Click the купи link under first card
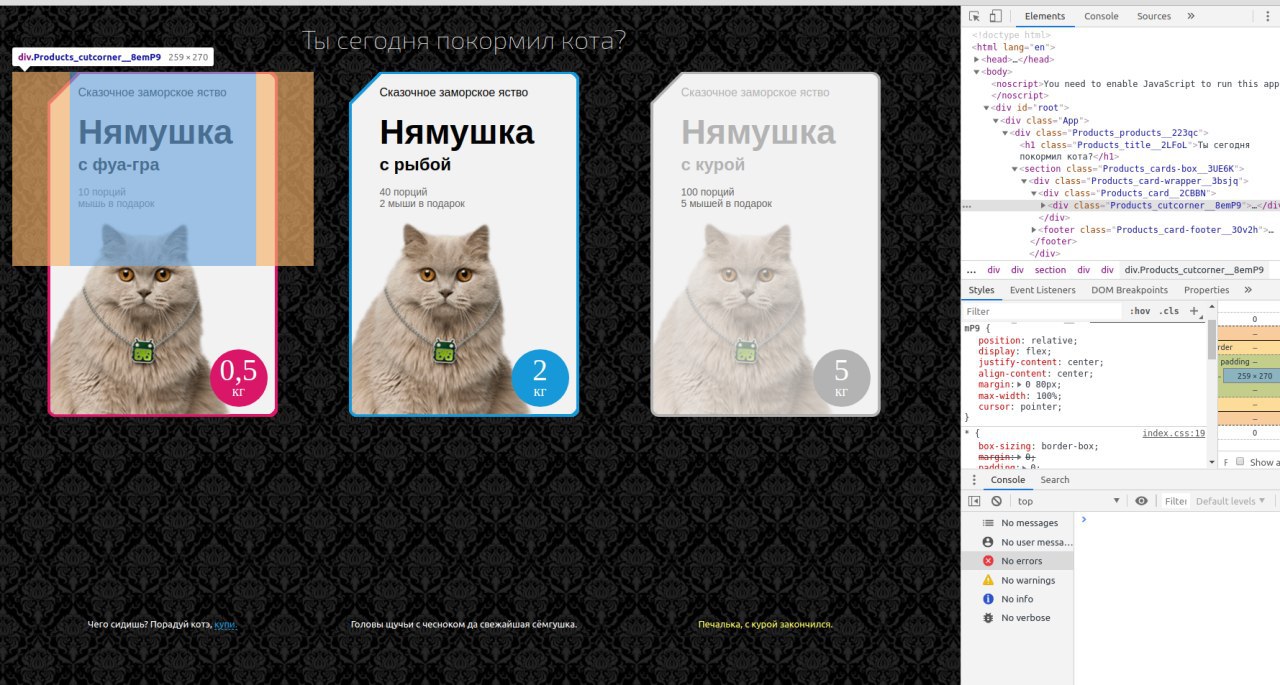1280x685 pixels. click(x=225, y=625)
